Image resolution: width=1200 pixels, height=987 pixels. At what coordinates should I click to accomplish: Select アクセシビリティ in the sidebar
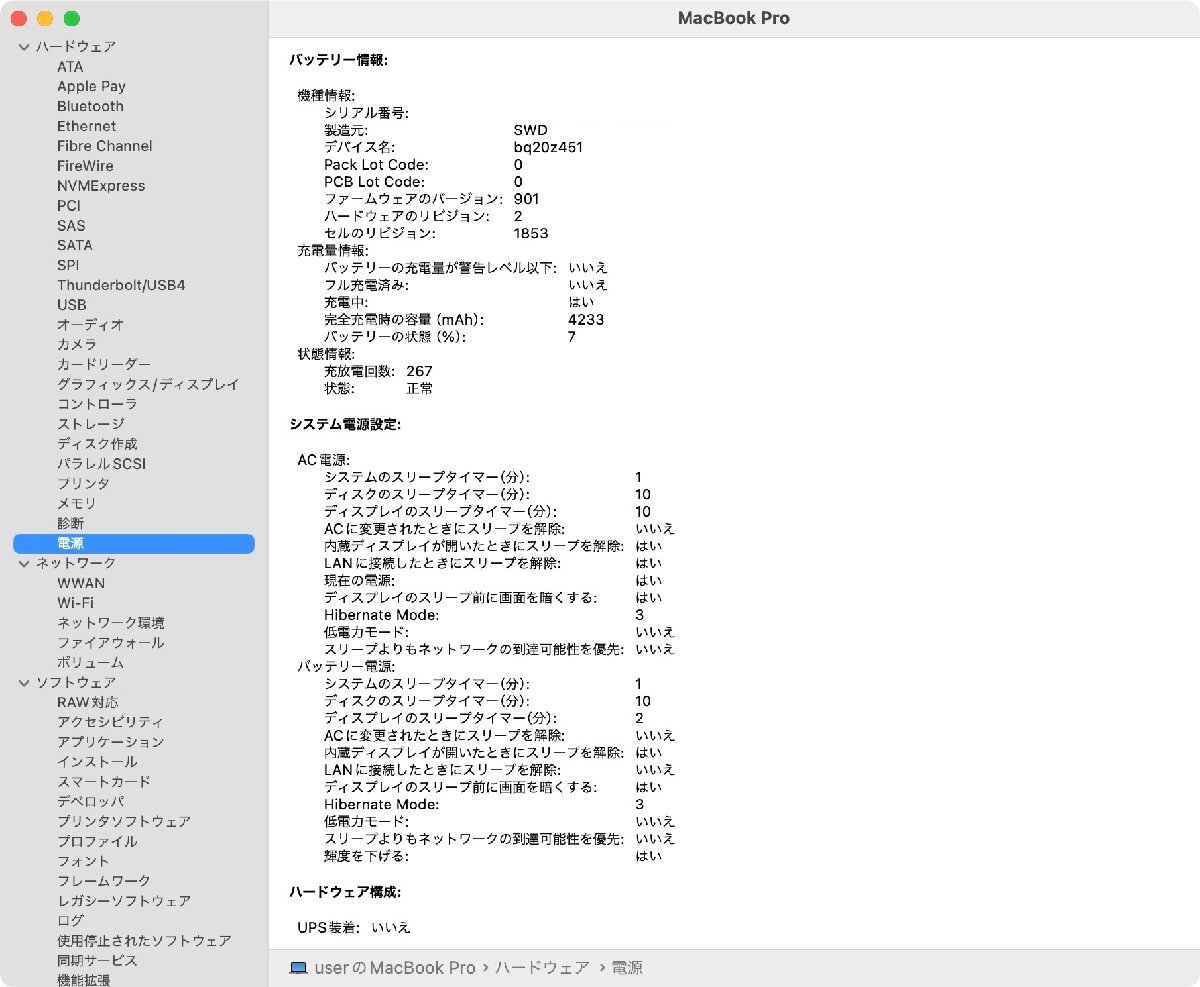(x=111, y=722)
